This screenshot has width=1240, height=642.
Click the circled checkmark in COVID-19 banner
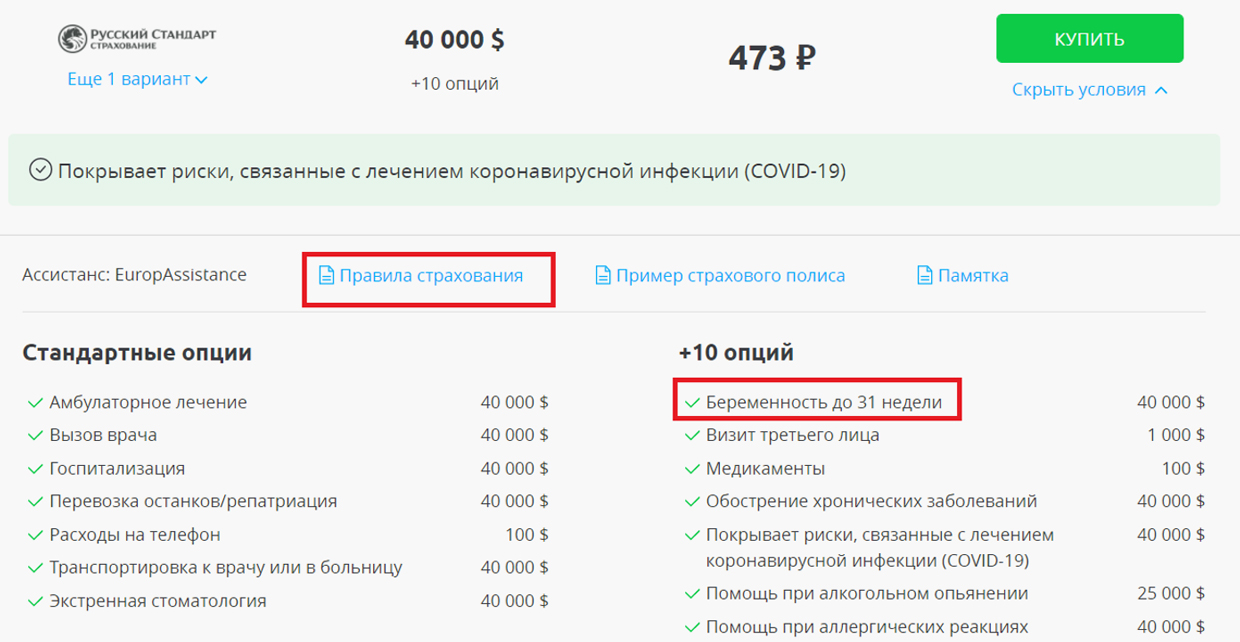pos(40,171)
